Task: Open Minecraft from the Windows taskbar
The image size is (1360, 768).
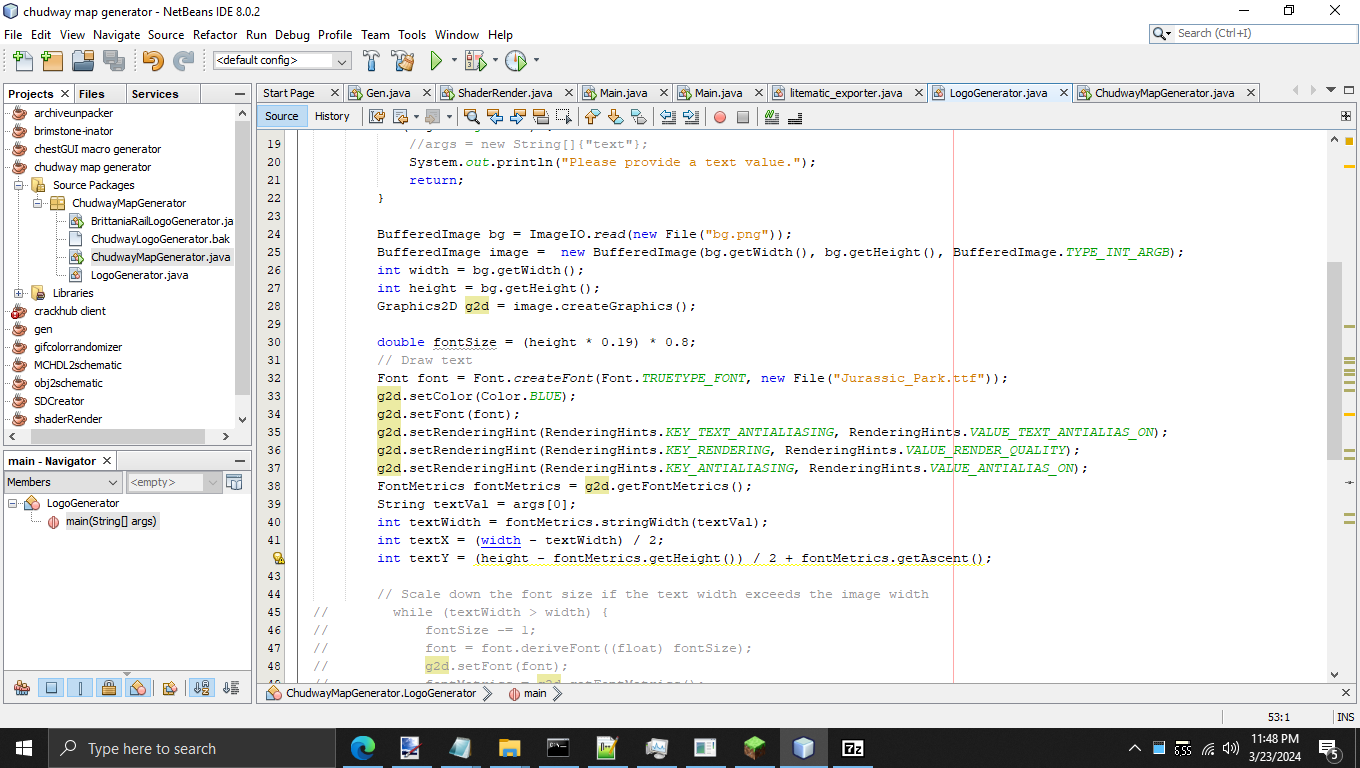Action: 755,748
